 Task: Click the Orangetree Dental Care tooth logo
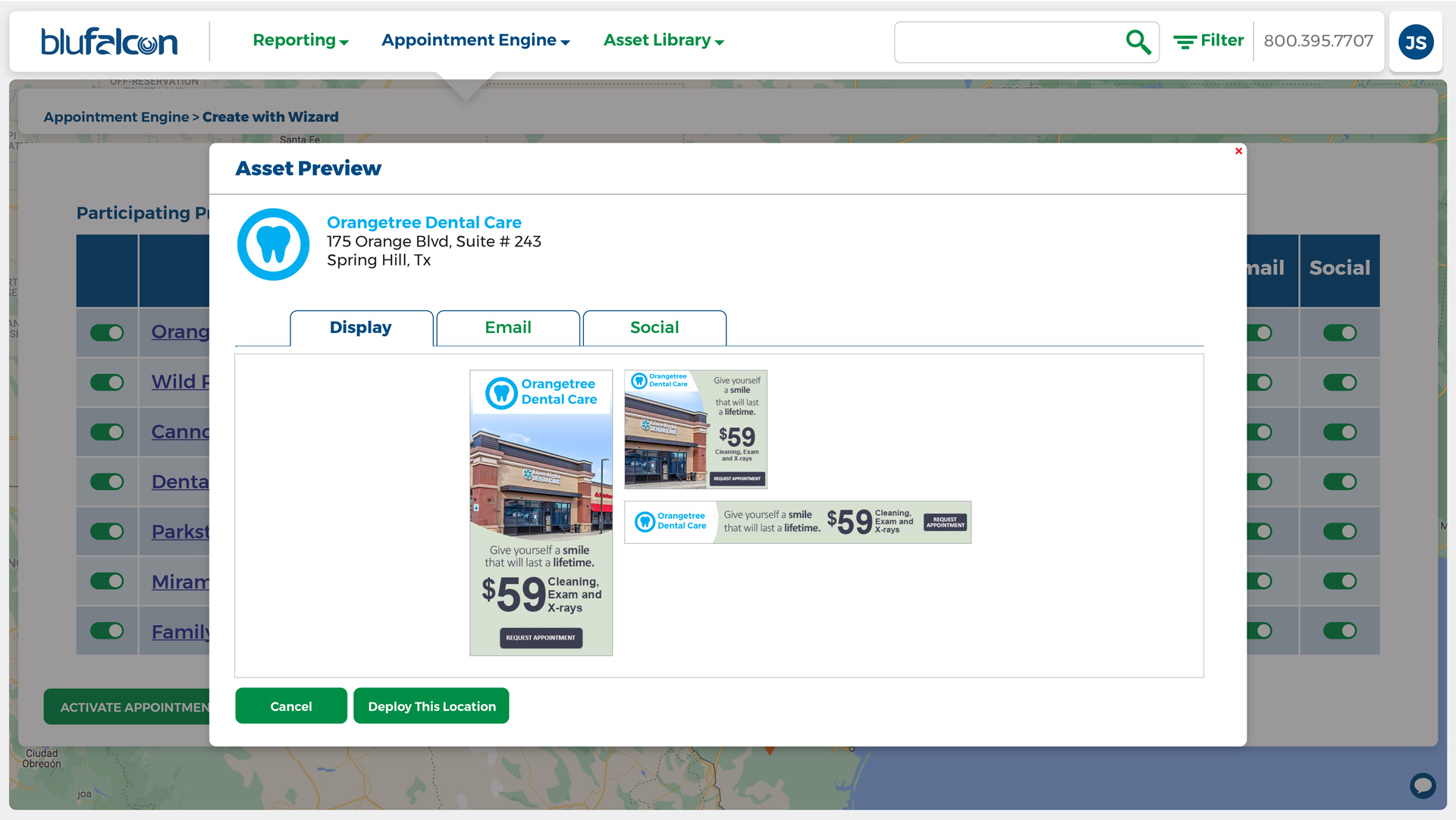pos(273,243)
